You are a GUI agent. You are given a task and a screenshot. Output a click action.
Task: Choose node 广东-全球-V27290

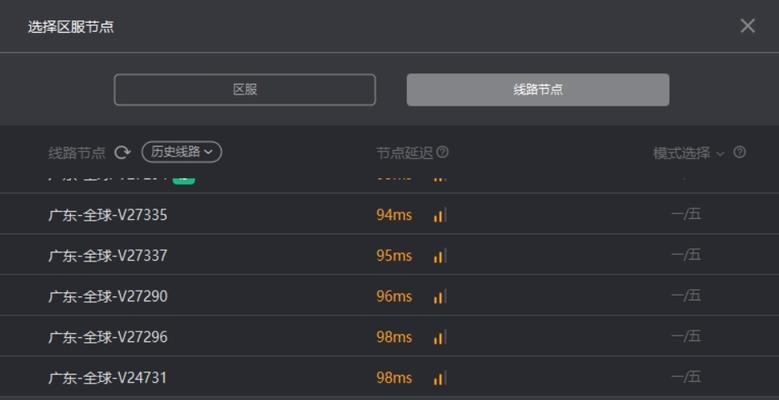pos(390,296)
